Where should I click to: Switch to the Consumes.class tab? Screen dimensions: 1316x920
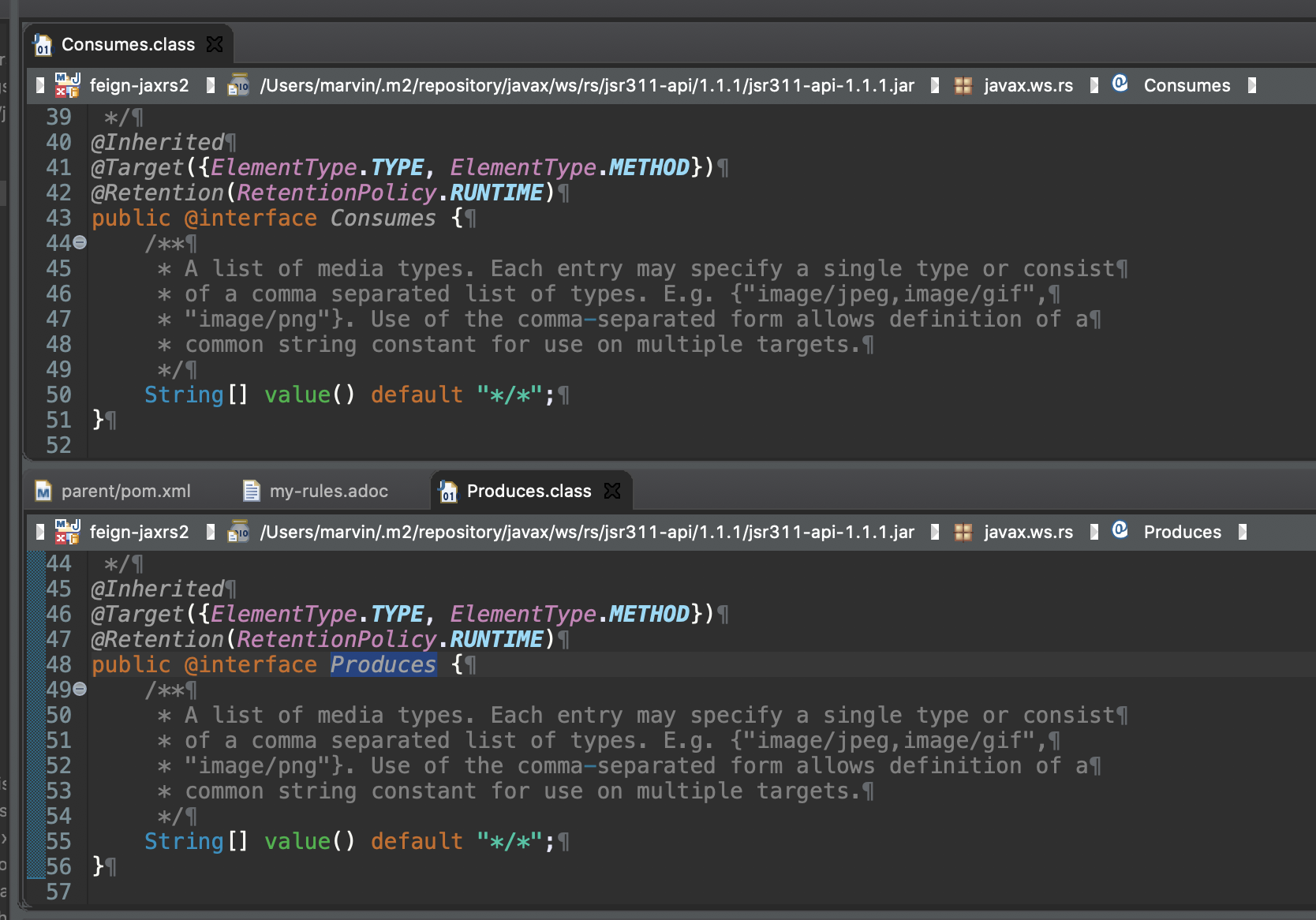point(128,45)
